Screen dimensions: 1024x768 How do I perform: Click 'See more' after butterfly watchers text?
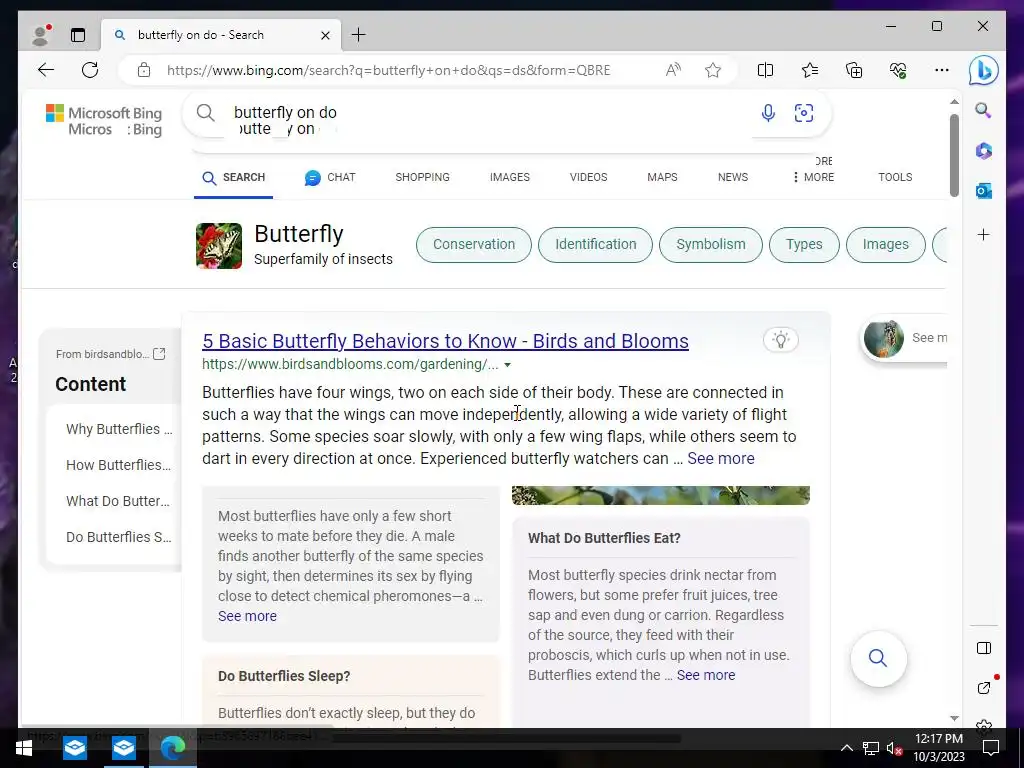(721, 458)
